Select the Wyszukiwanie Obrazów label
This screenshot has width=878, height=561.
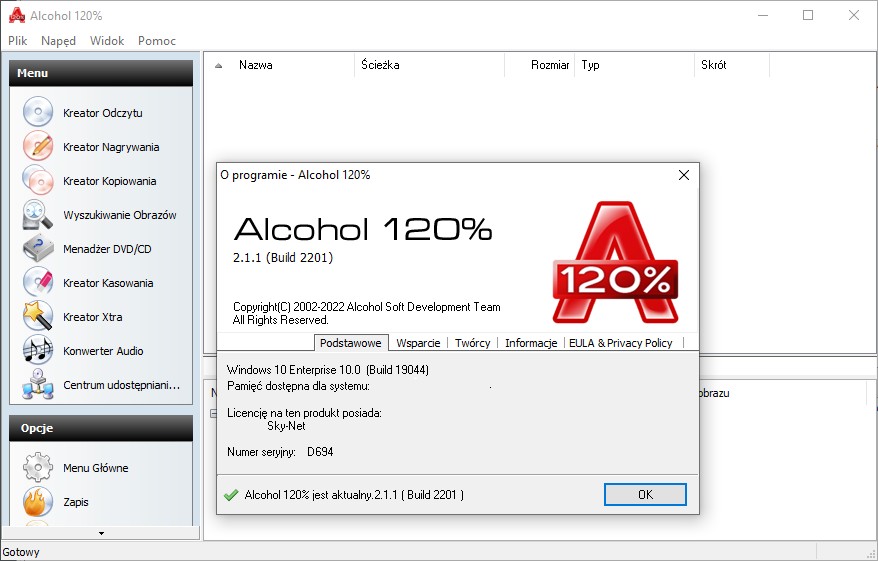click(120, 215)
